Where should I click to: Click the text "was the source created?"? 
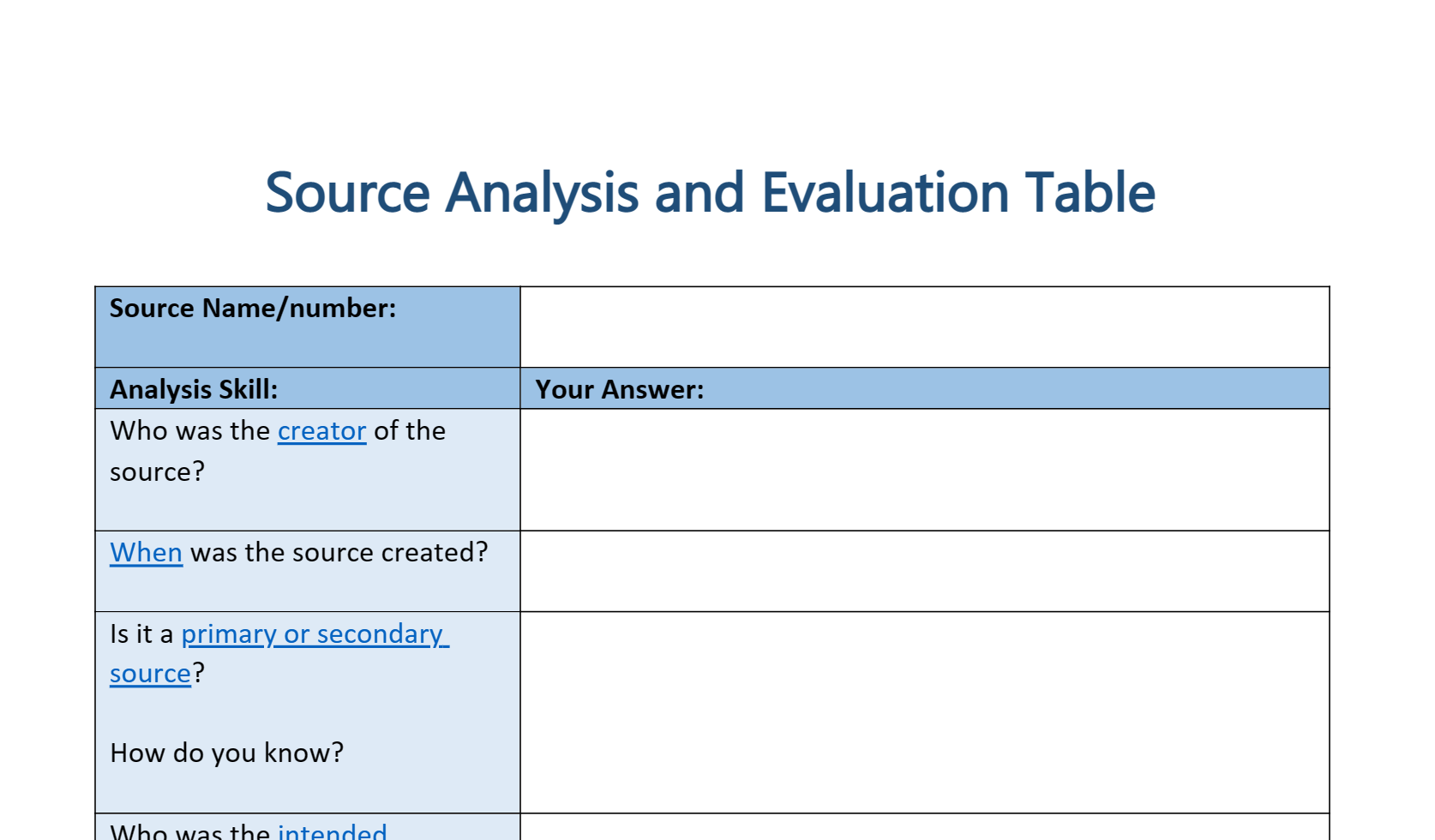tap(339, 552)
